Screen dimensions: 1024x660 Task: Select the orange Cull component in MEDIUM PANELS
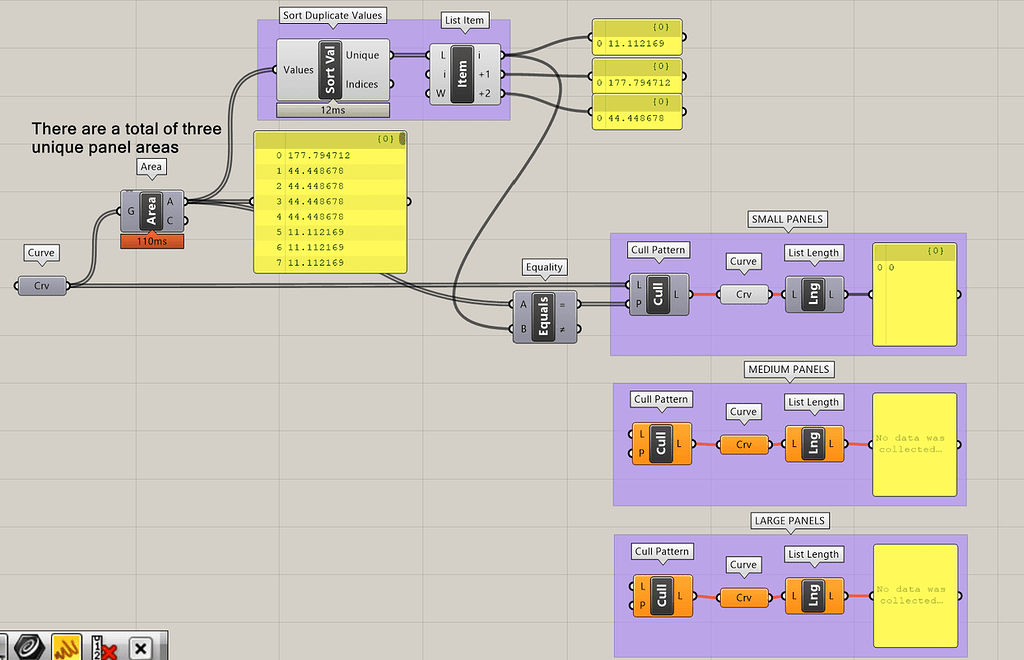(x=661, y=443)
